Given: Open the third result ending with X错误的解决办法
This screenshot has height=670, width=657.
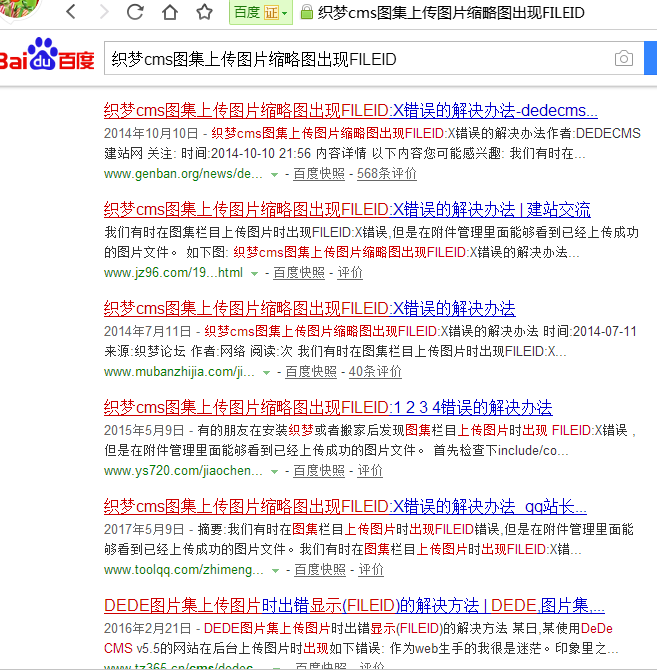Looking at the screenshot, I should [310, 309].
